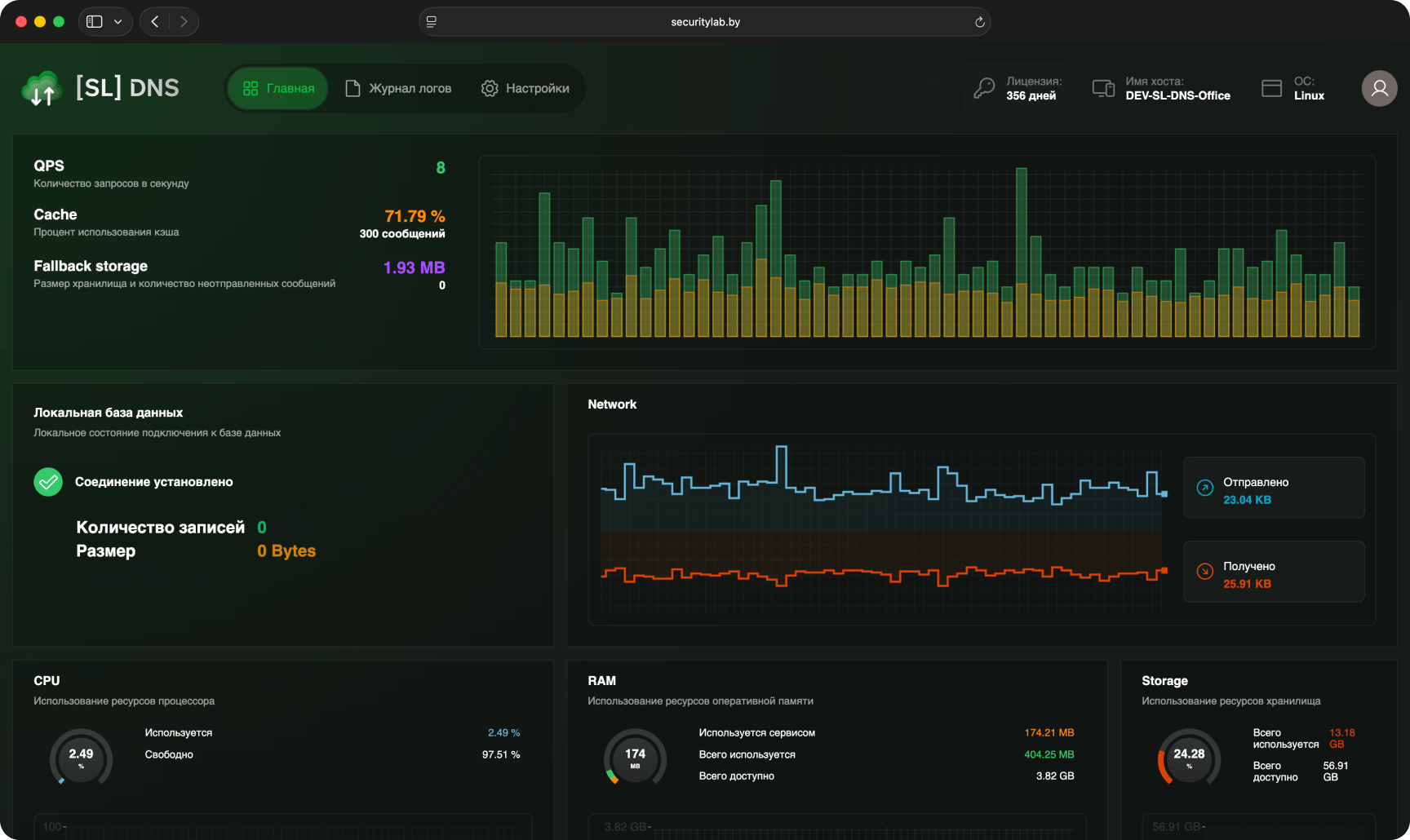Go forward with browser forward arrow

point(184,21)
